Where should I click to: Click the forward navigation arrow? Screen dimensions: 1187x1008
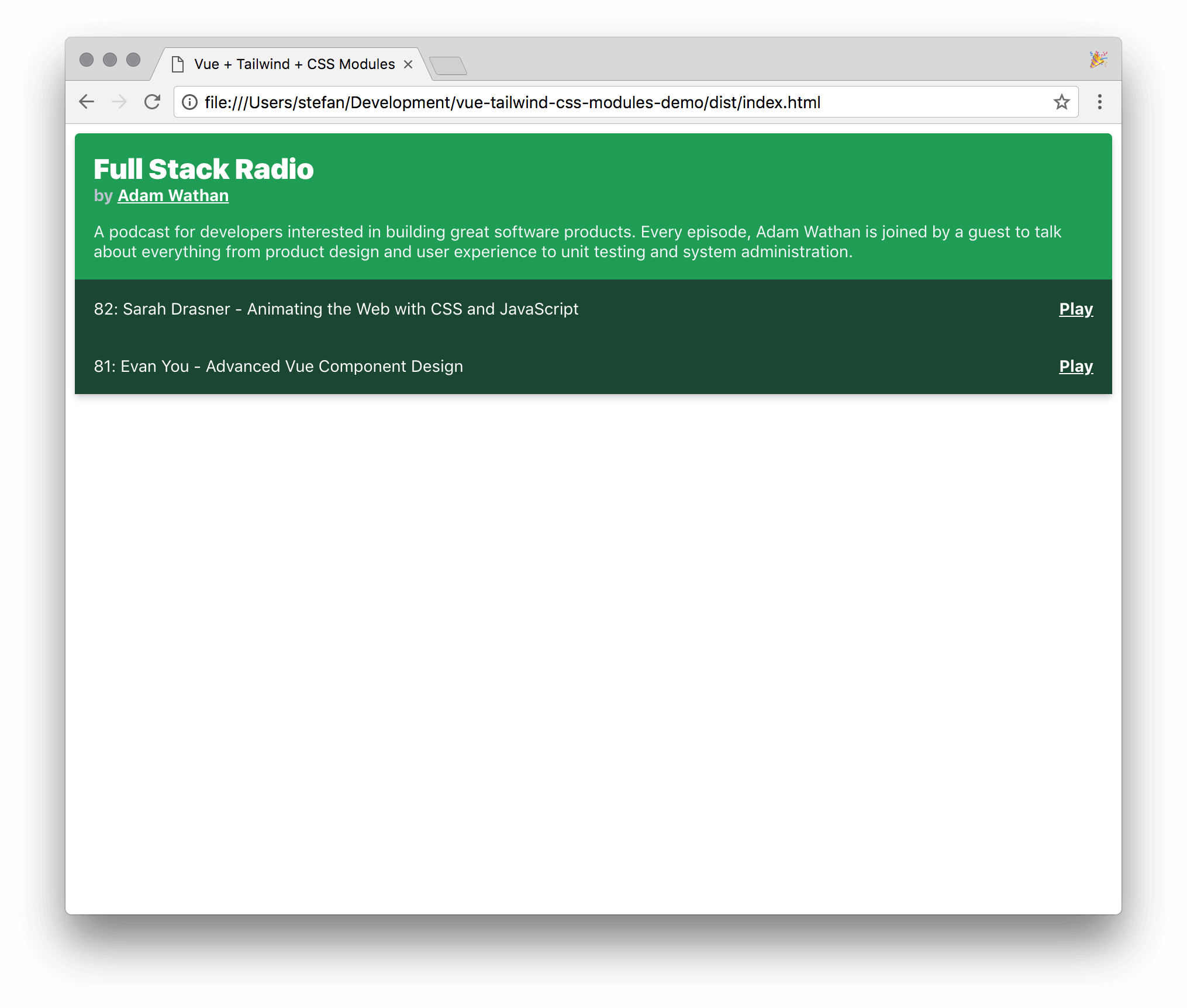pyautogui.click(x=119, y=102)
